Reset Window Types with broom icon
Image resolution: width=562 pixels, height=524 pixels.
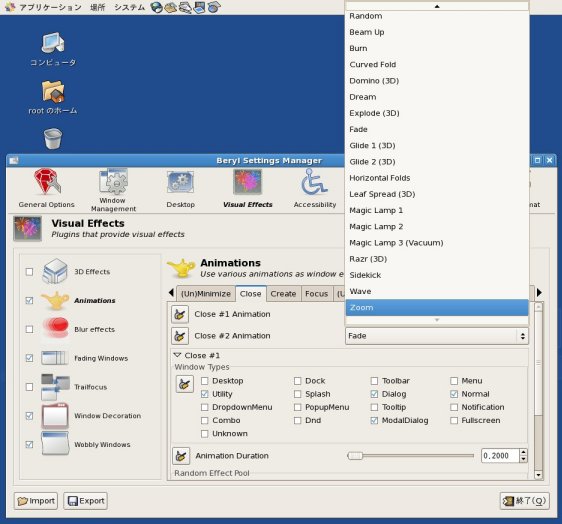point(185,384)
